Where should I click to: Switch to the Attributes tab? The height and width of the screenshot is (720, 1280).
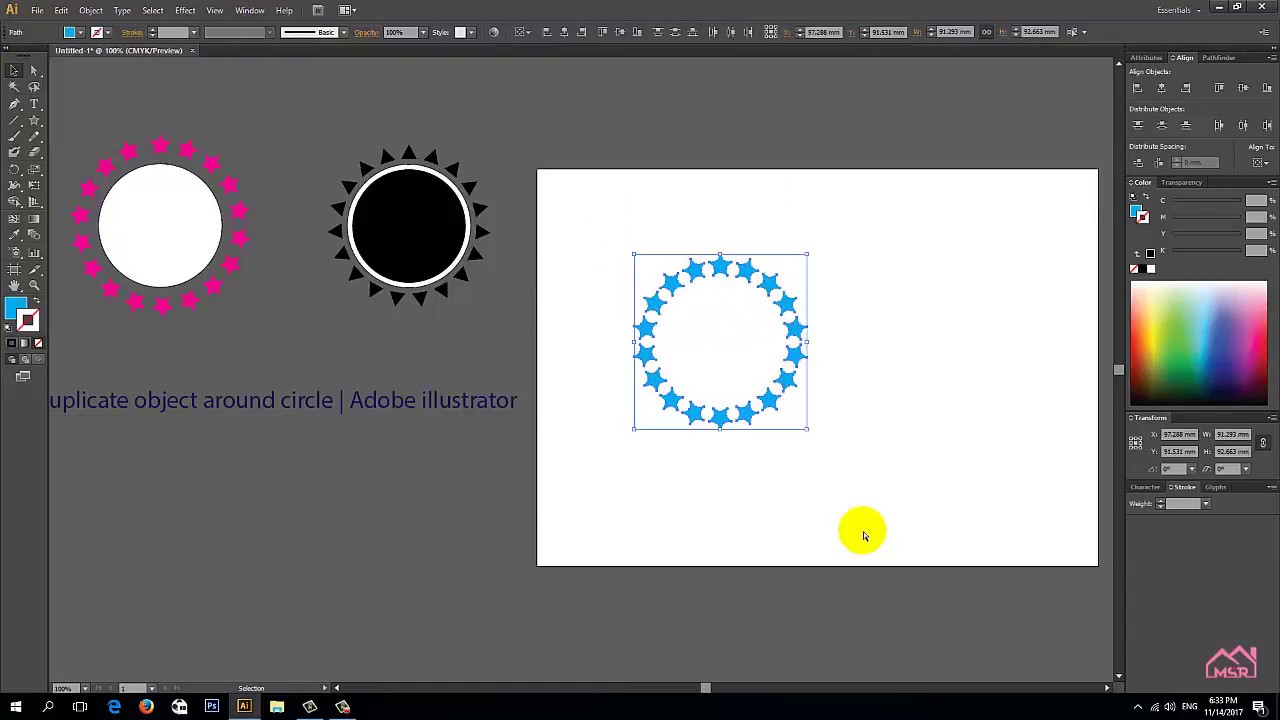[1146, 58]
